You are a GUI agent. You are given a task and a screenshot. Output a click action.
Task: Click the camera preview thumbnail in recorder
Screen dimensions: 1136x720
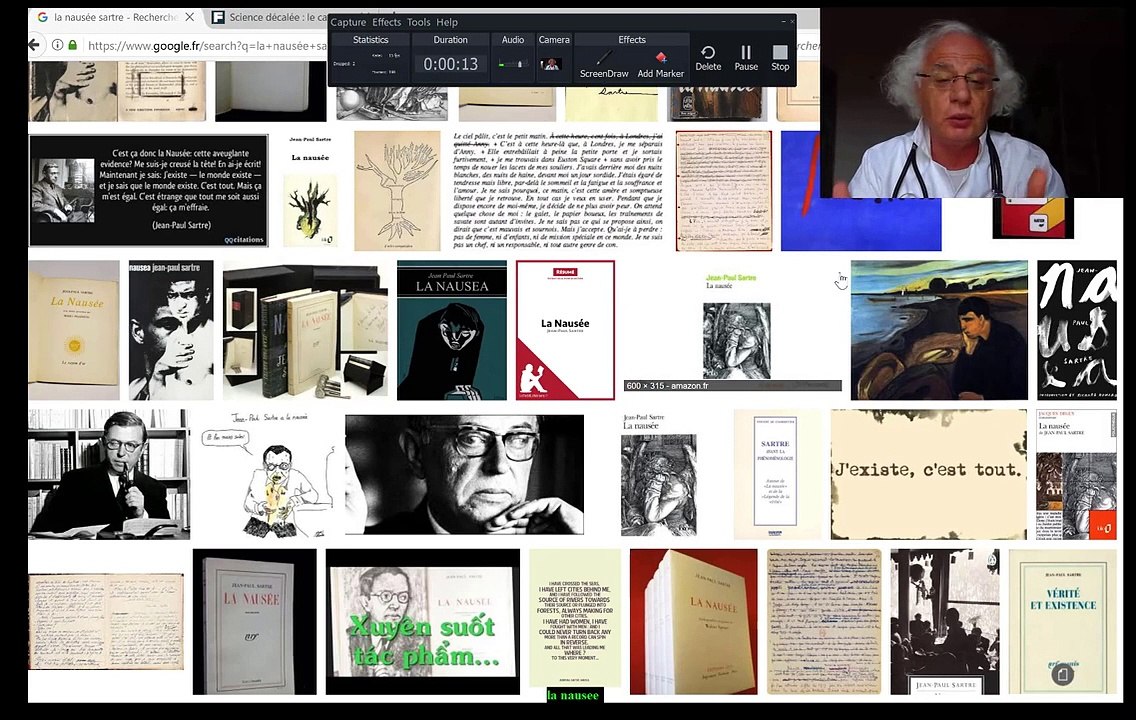point(551,64)
